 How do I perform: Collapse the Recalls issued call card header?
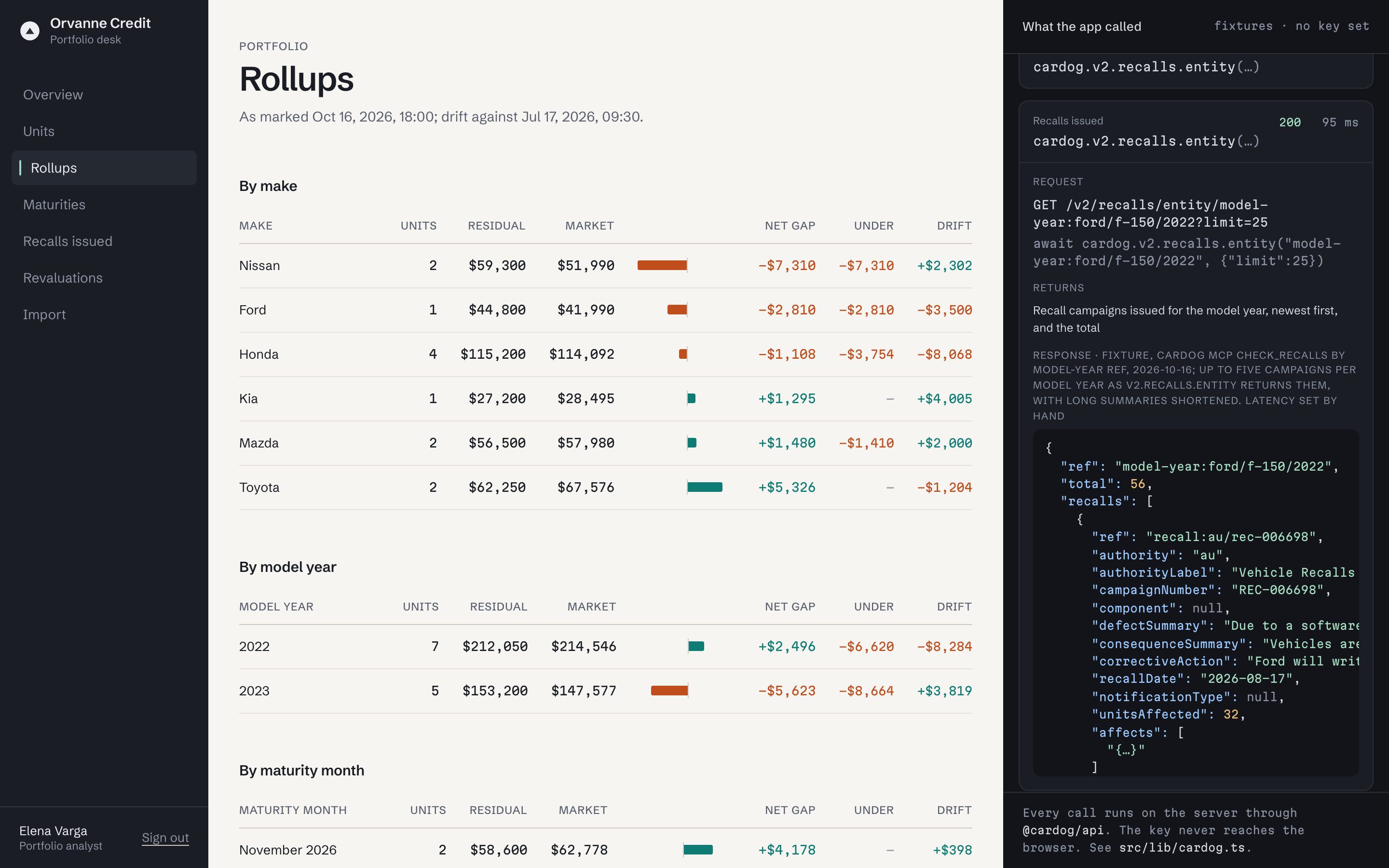(x=1196, y=132)
